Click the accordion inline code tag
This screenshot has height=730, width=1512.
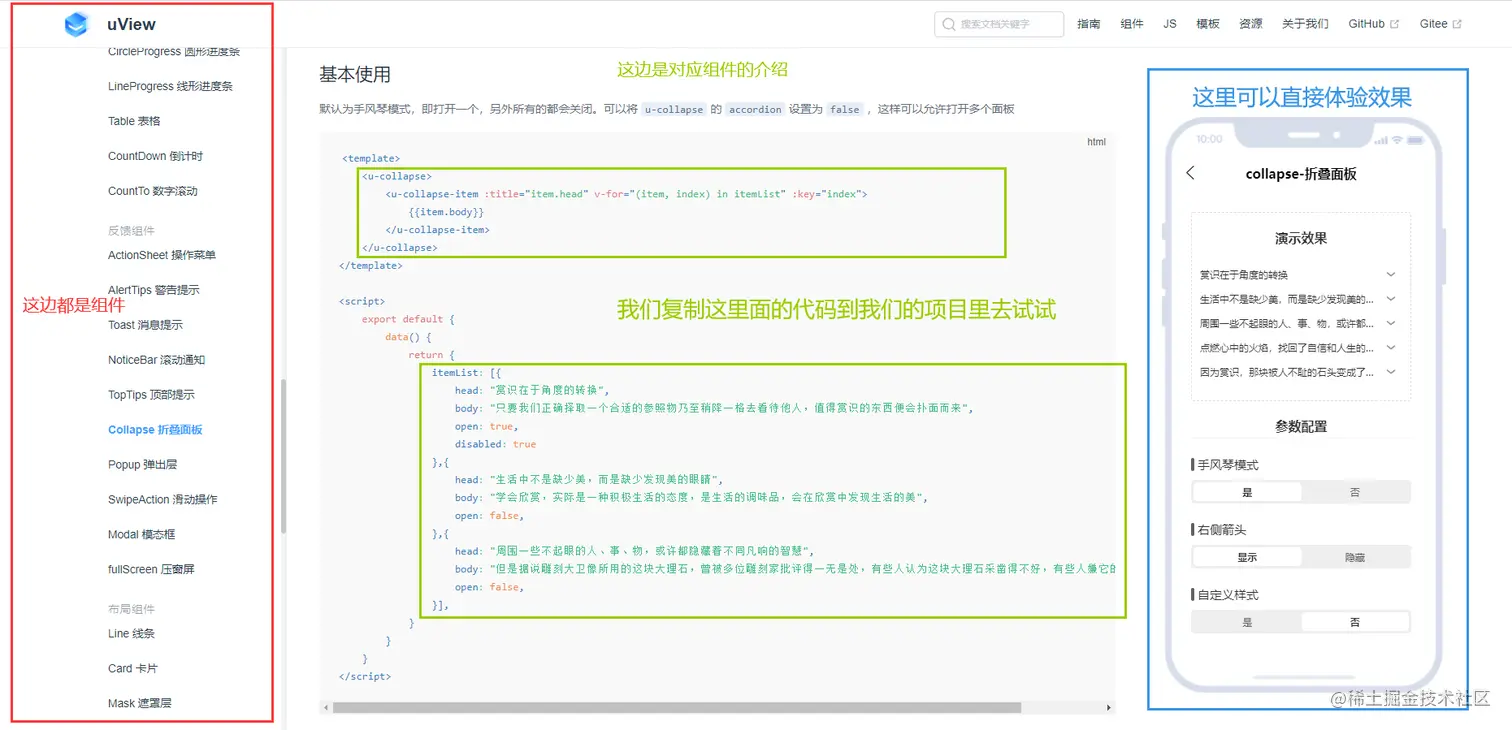[755, 109]
